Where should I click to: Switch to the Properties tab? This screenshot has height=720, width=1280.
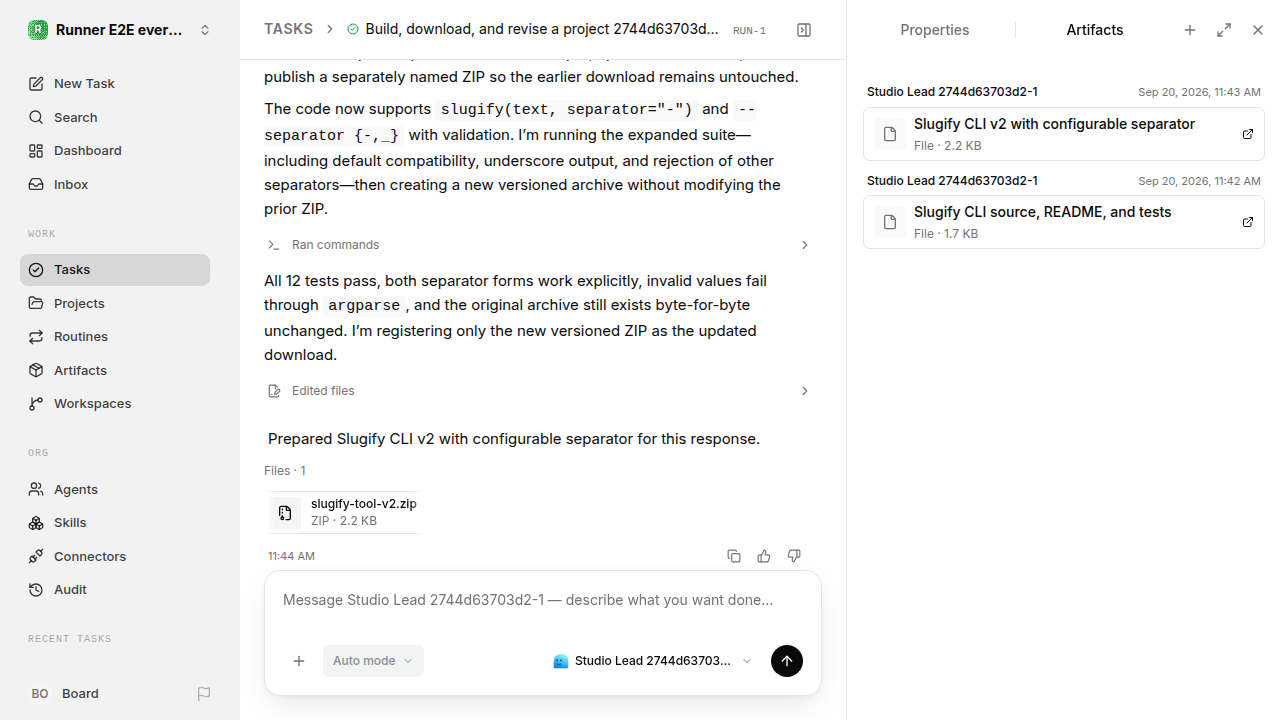click(x=934, y=30)
